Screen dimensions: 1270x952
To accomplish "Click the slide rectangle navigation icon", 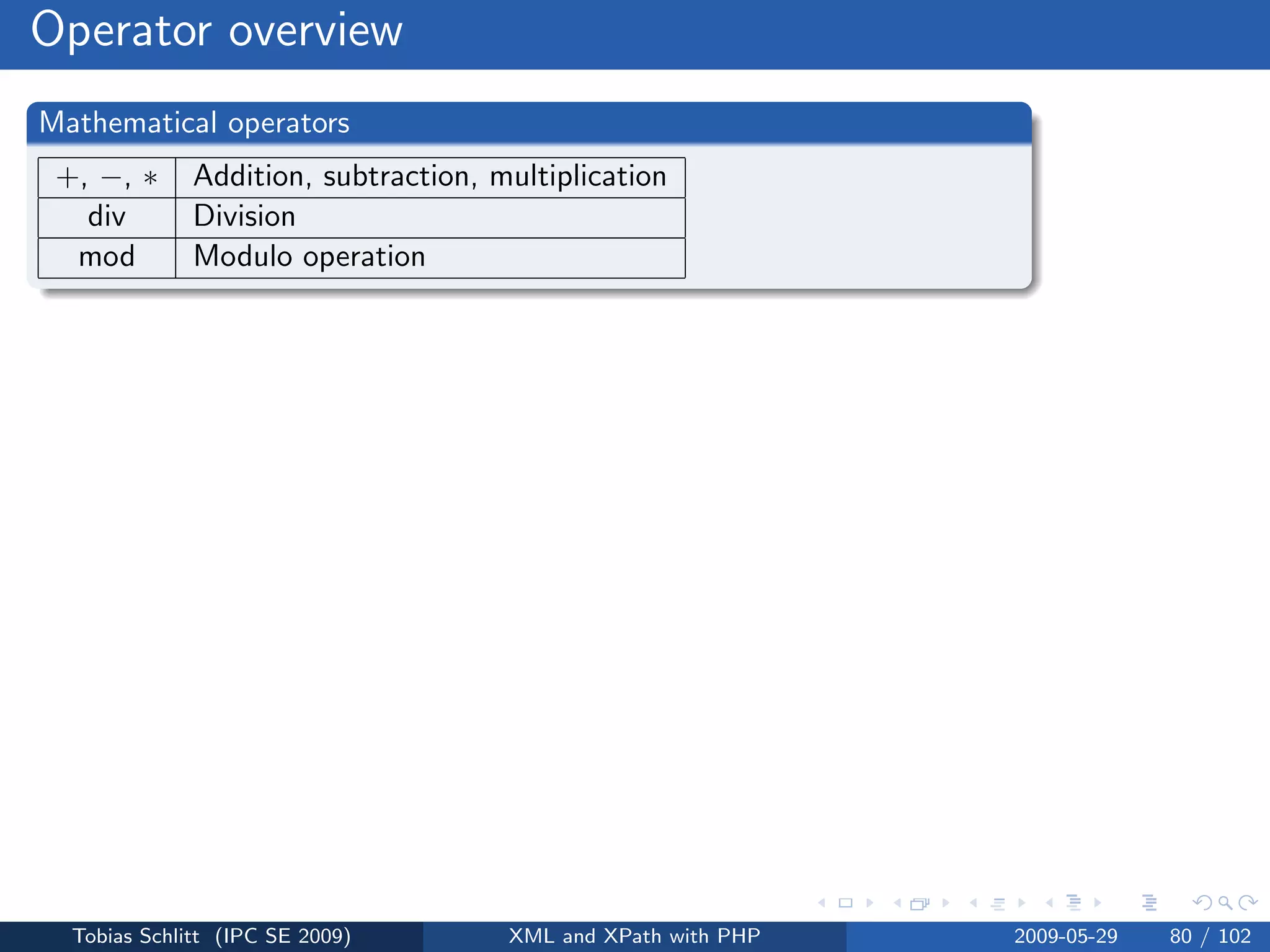I will tap(845, 903).
